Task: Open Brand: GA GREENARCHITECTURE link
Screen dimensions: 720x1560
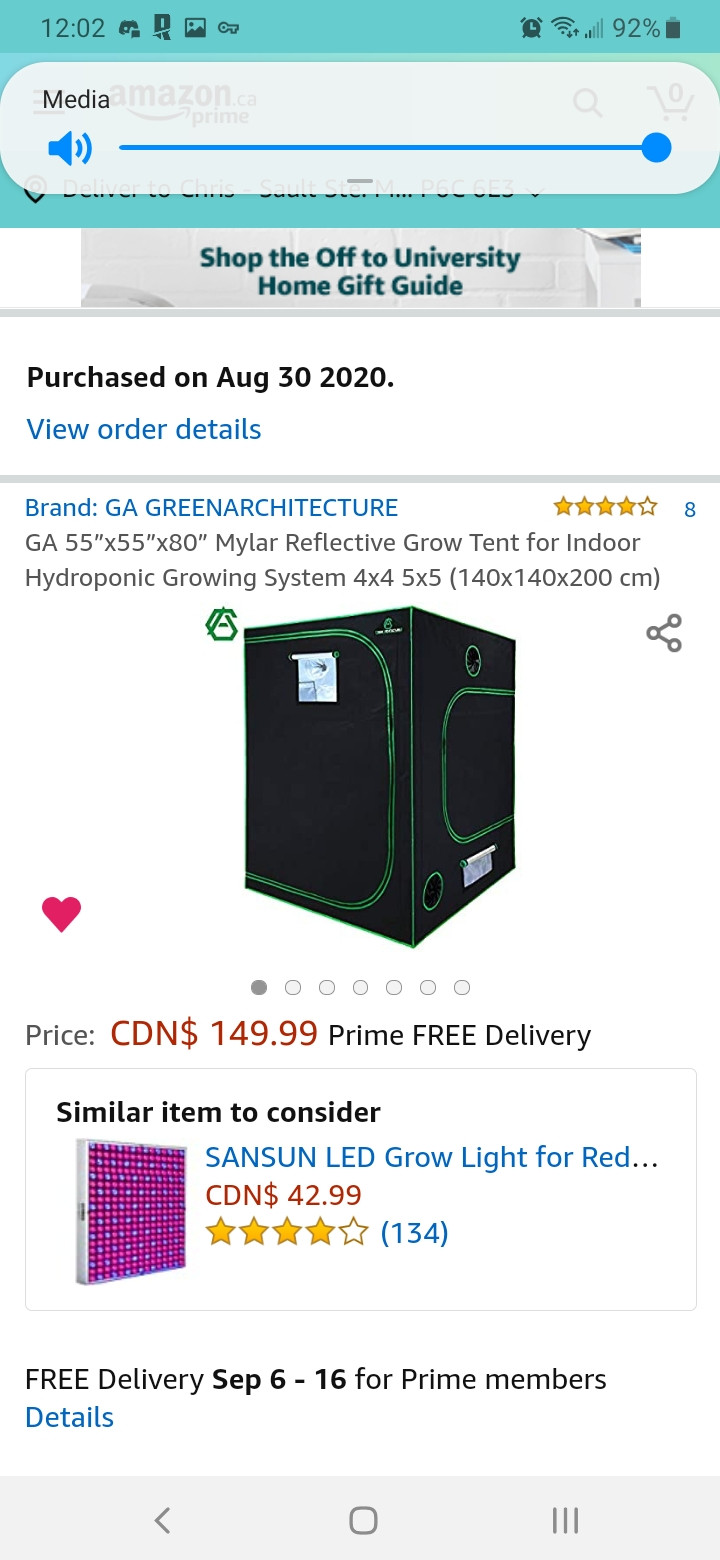Action: (x=211, y=508)
